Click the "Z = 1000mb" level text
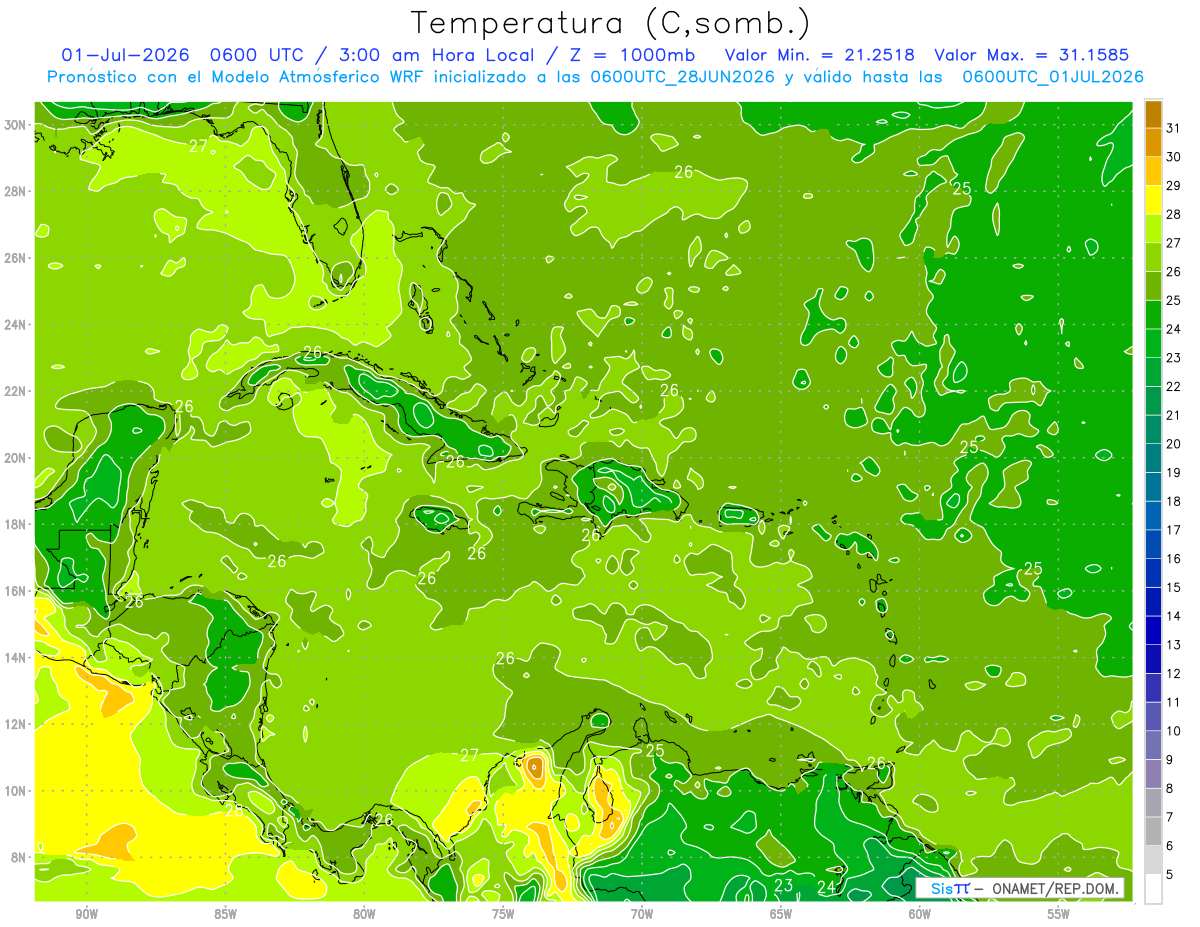 point(632,55)
